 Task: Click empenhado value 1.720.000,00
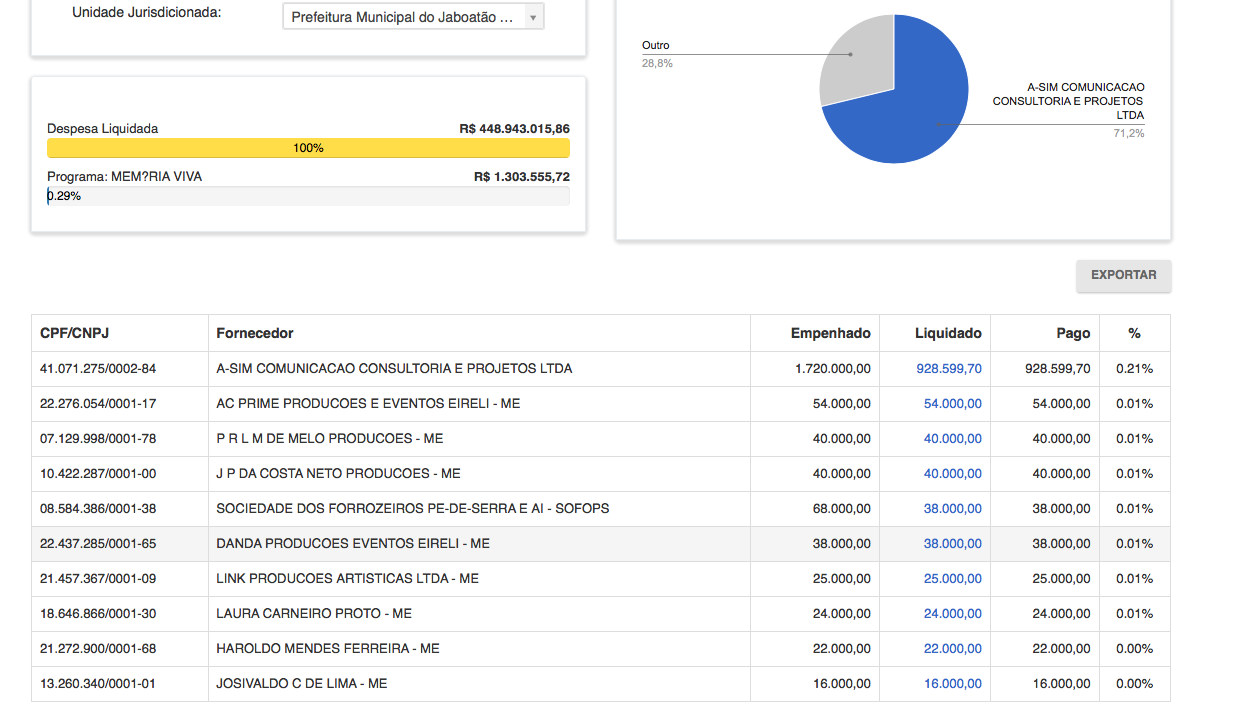point(833,369)
